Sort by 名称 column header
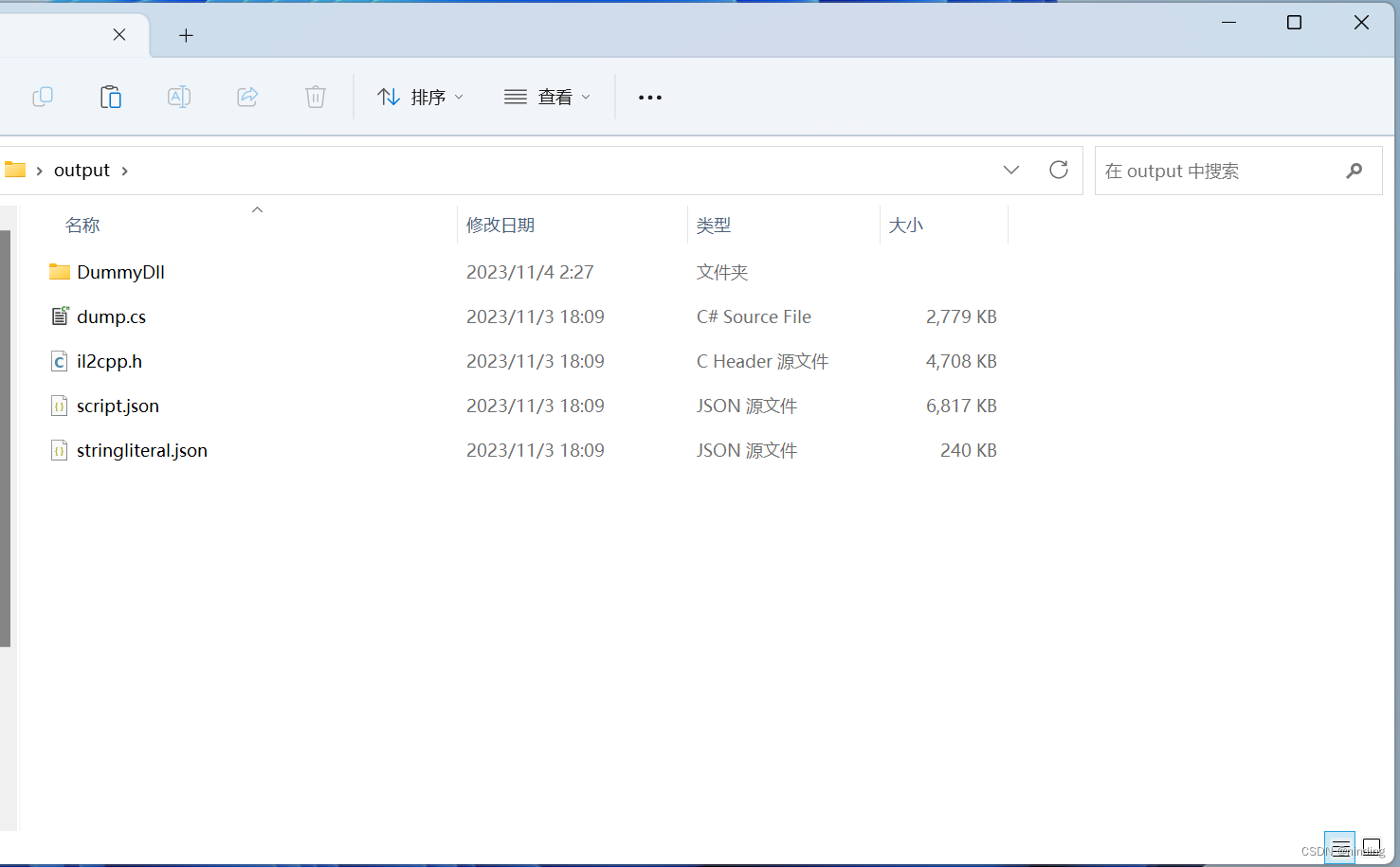The height and width of the screenshot is (867, 1400). tap(82, 226)
